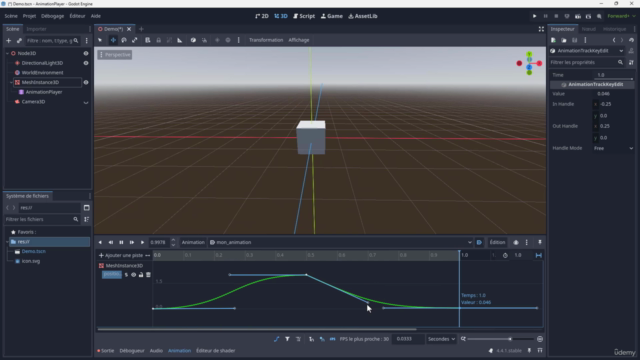Open the Animation menu button
The image size is (640, 360).
point(193,242)
